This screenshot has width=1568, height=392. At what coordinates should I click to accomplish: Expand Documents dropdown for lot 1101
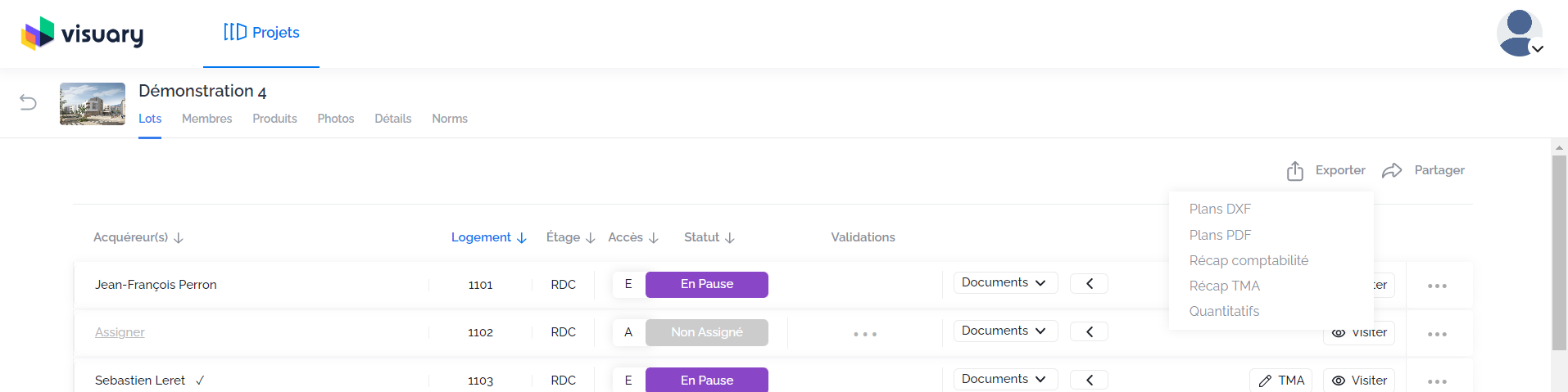pyautogui.click(x=1005, y=283)
